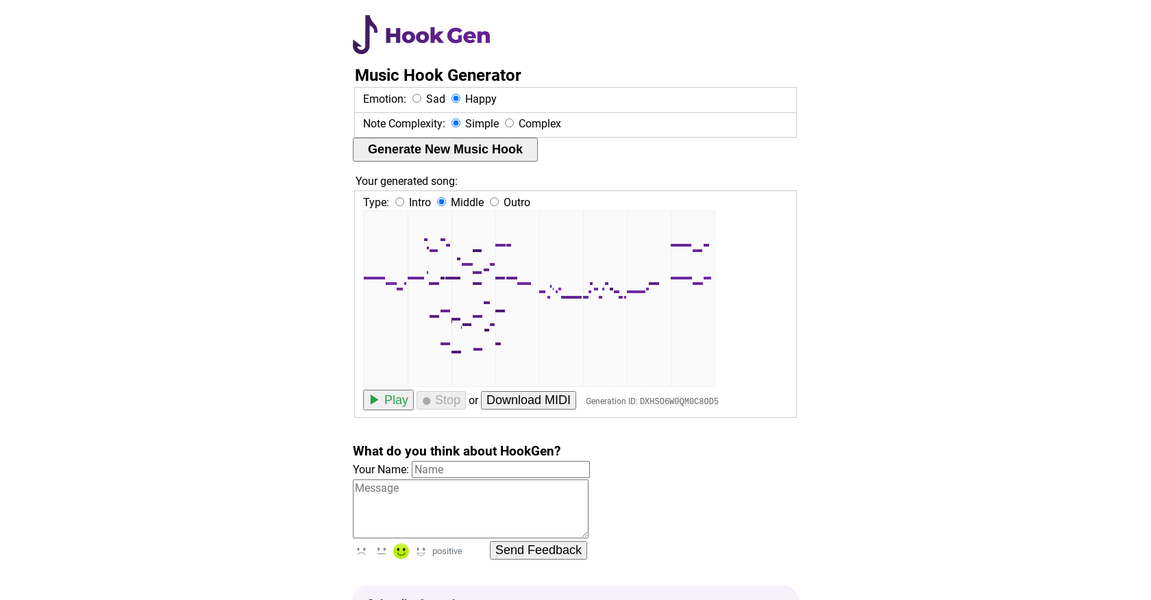Image resolution: width=1151 pixels, height=600 pixels.
Task: Click the Simple complexity radio button
Action: coord(455,123)
